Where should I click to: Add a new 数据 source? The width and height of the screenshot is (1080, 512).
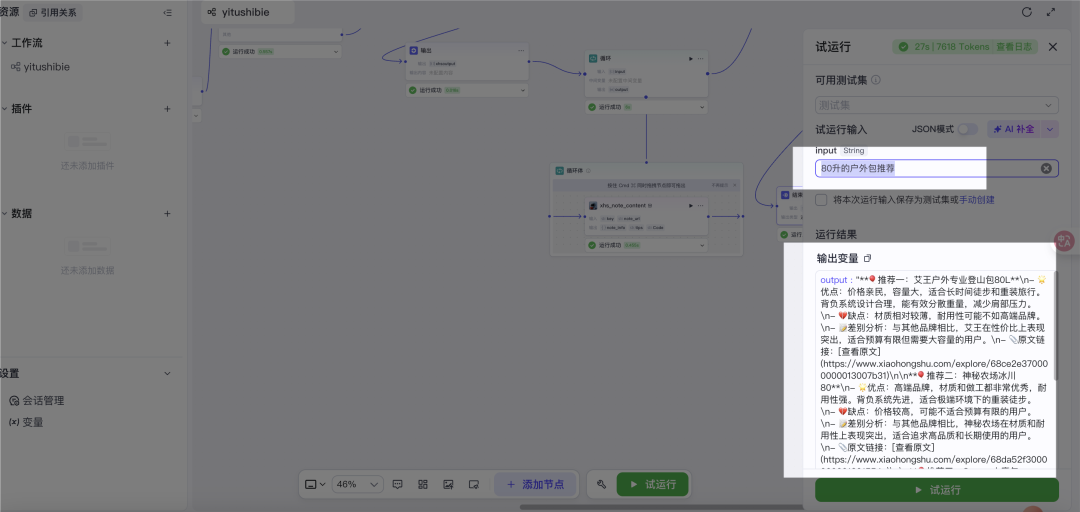[167, 214]
